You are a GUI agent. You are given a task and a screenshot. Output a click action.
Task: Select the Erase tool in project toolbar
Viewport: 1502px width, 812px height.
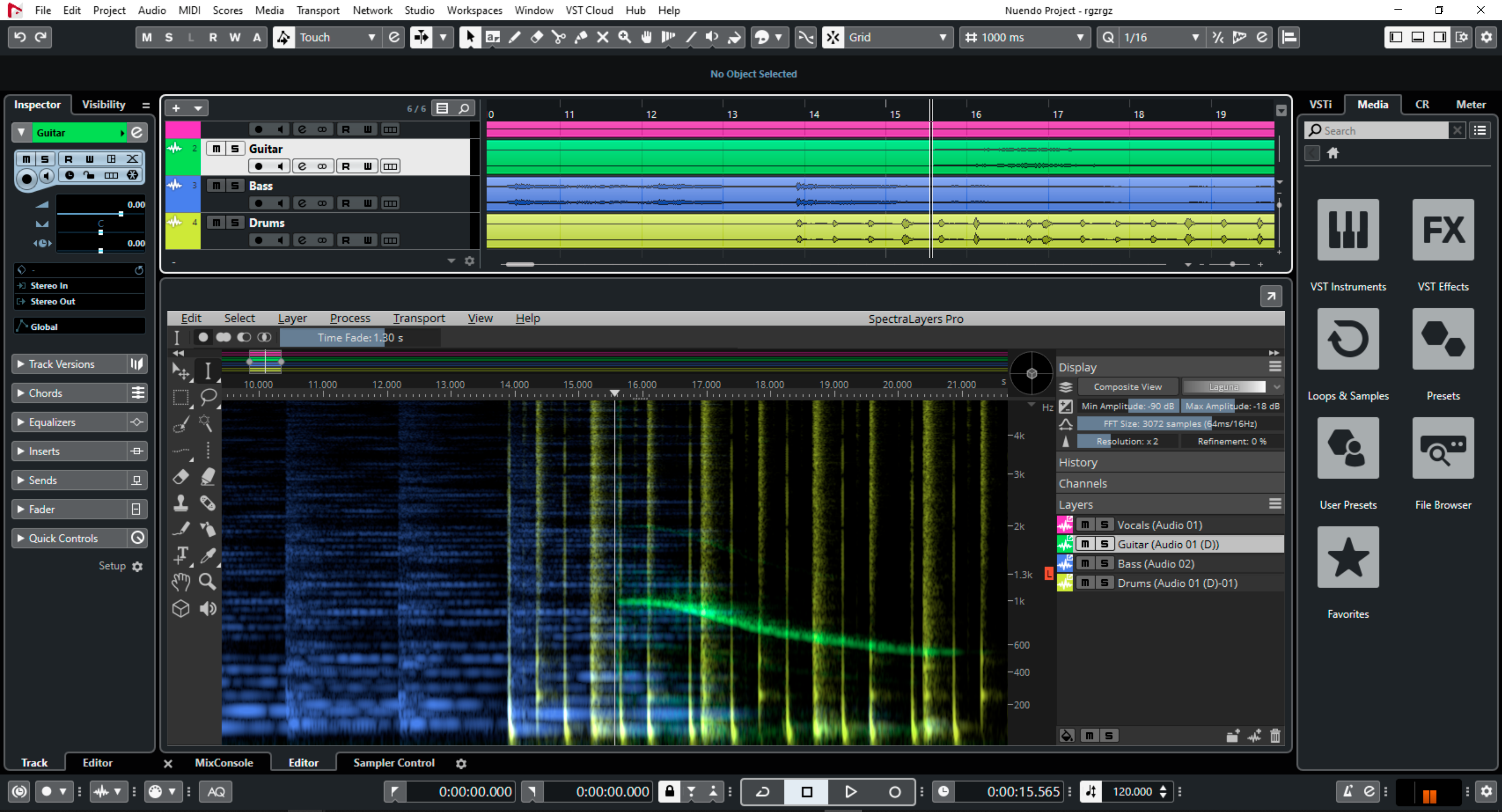tap(536, 37)
